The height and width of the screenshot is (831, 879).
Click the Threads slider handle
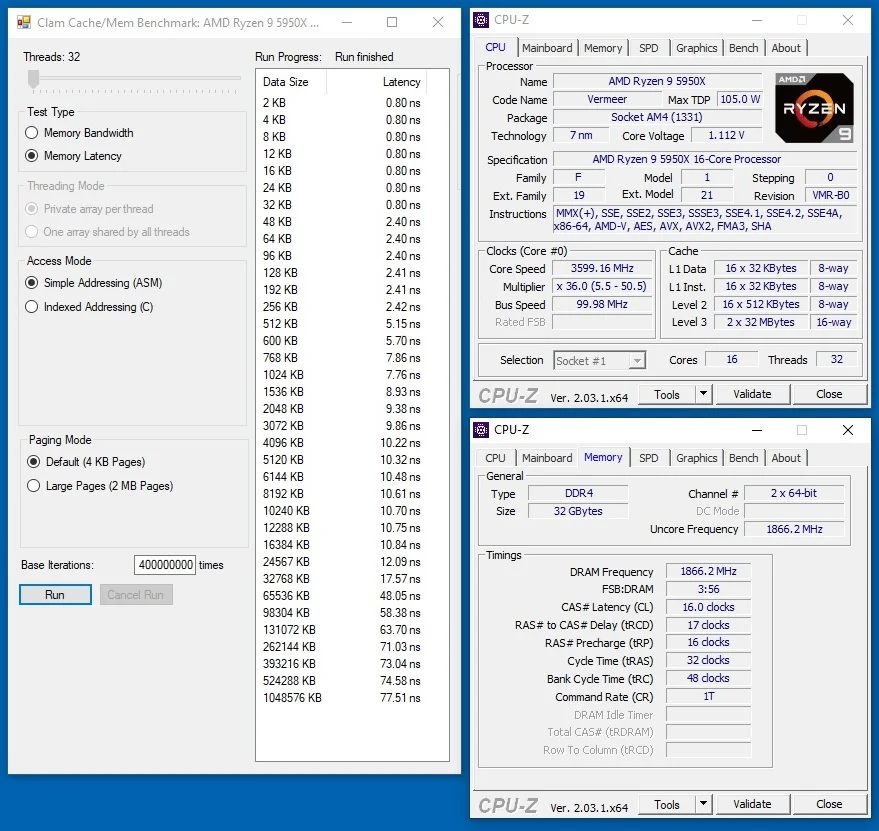pyautogui.click(x=34, y=79)
